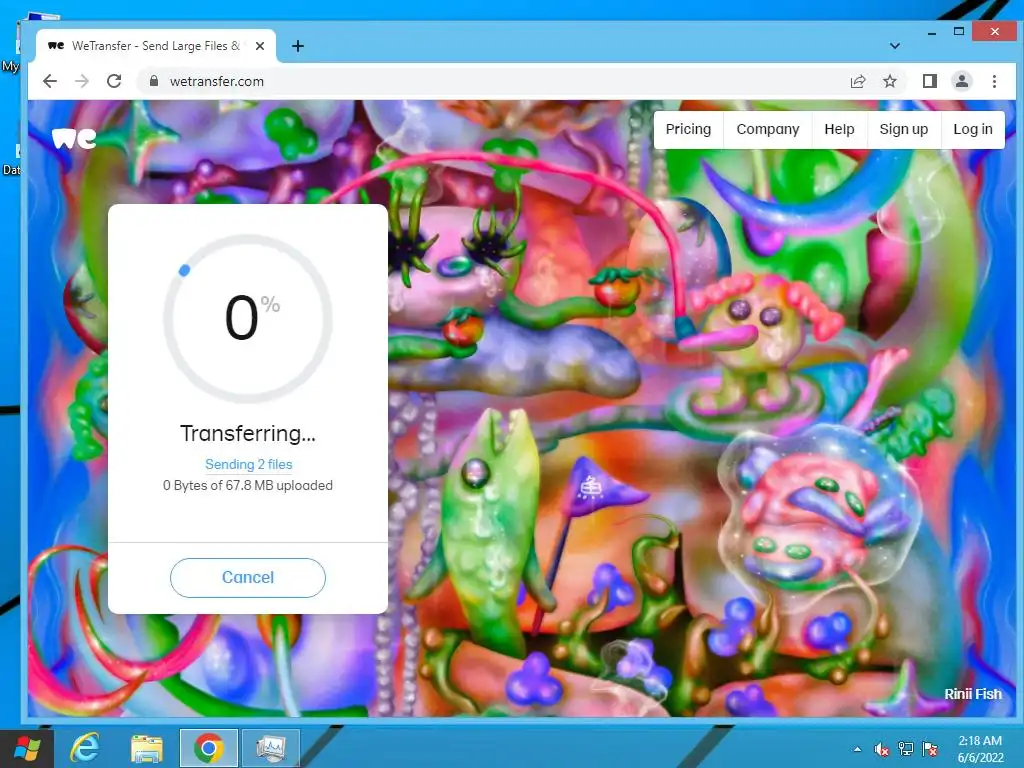The height and width of the screenshot is (768, 1024).
Task: Click the muted volume tray icon
Action: [x=882, y=749]
